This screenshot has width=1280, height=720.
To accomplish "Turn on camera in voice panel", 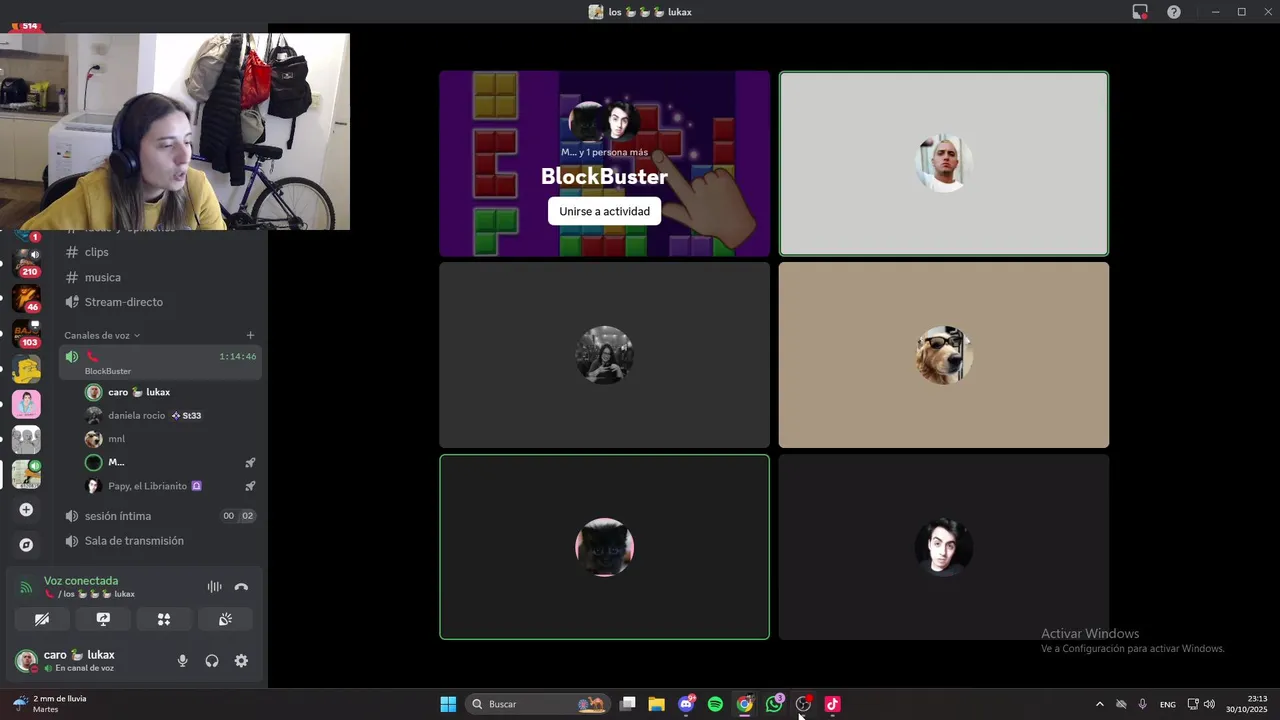I will [x=42, y=619].
